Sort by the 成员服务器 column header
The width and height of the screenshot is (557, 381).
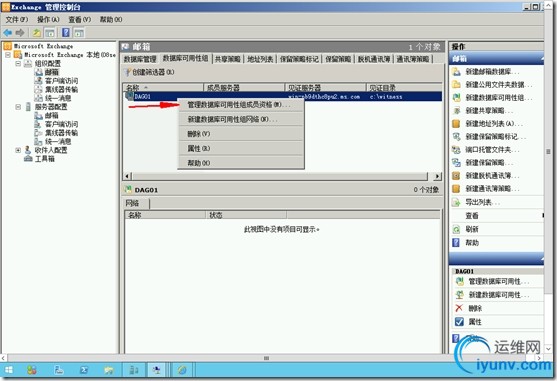[x=244, y=87]
